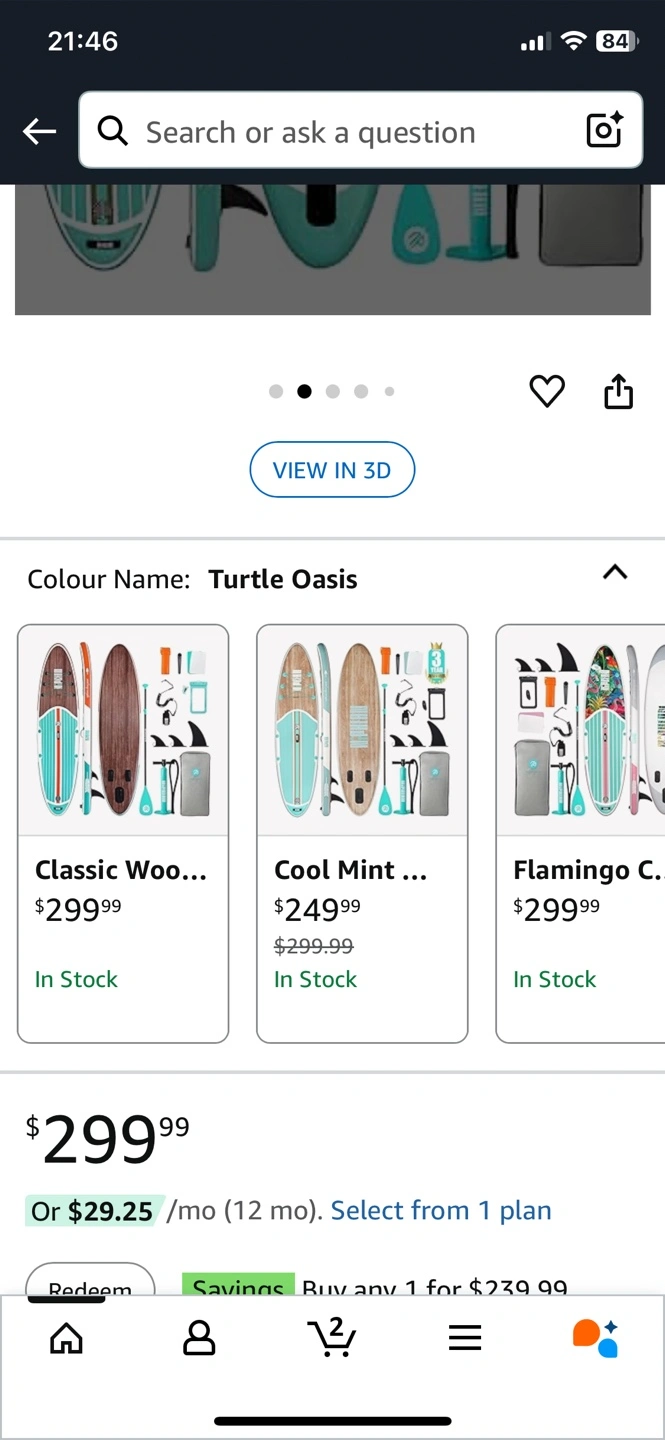Add item to wishlist with heart icon

pos(547,391)
